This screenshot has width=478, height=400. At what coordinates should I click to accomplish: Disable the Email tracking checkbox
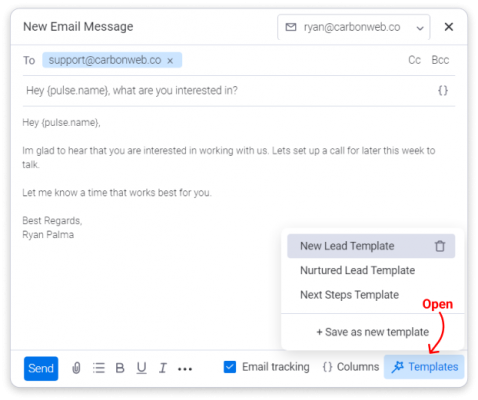[230, 367]
